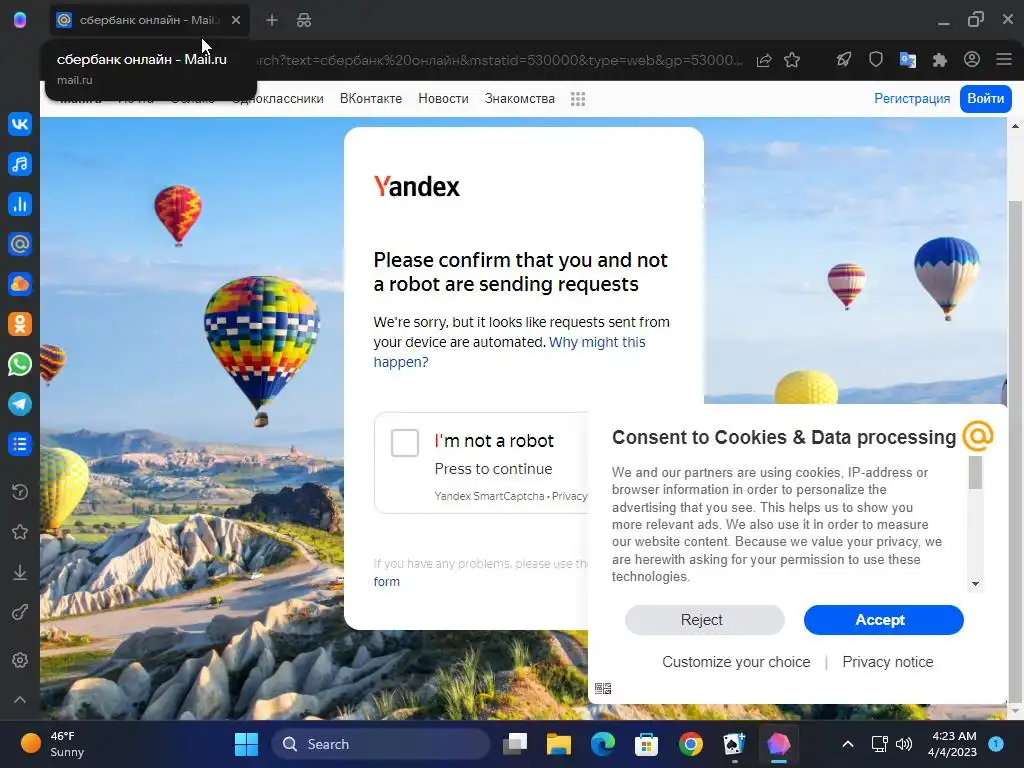Open Microsoft Edge from the taskbar
The image size is (1024, 768).
point(602,744)
